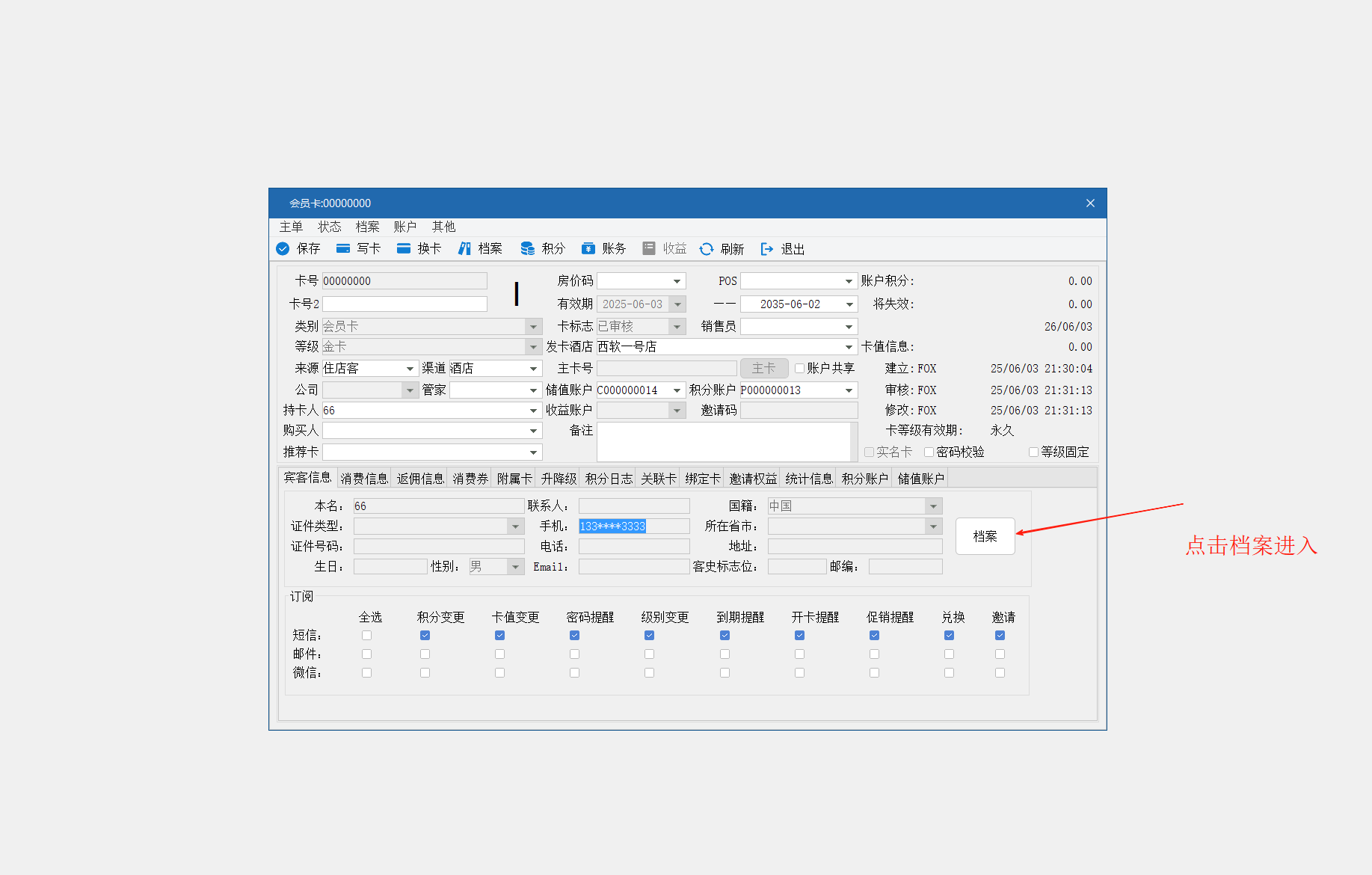
Task: Open the 其他 menu
Action: [443, 227]
